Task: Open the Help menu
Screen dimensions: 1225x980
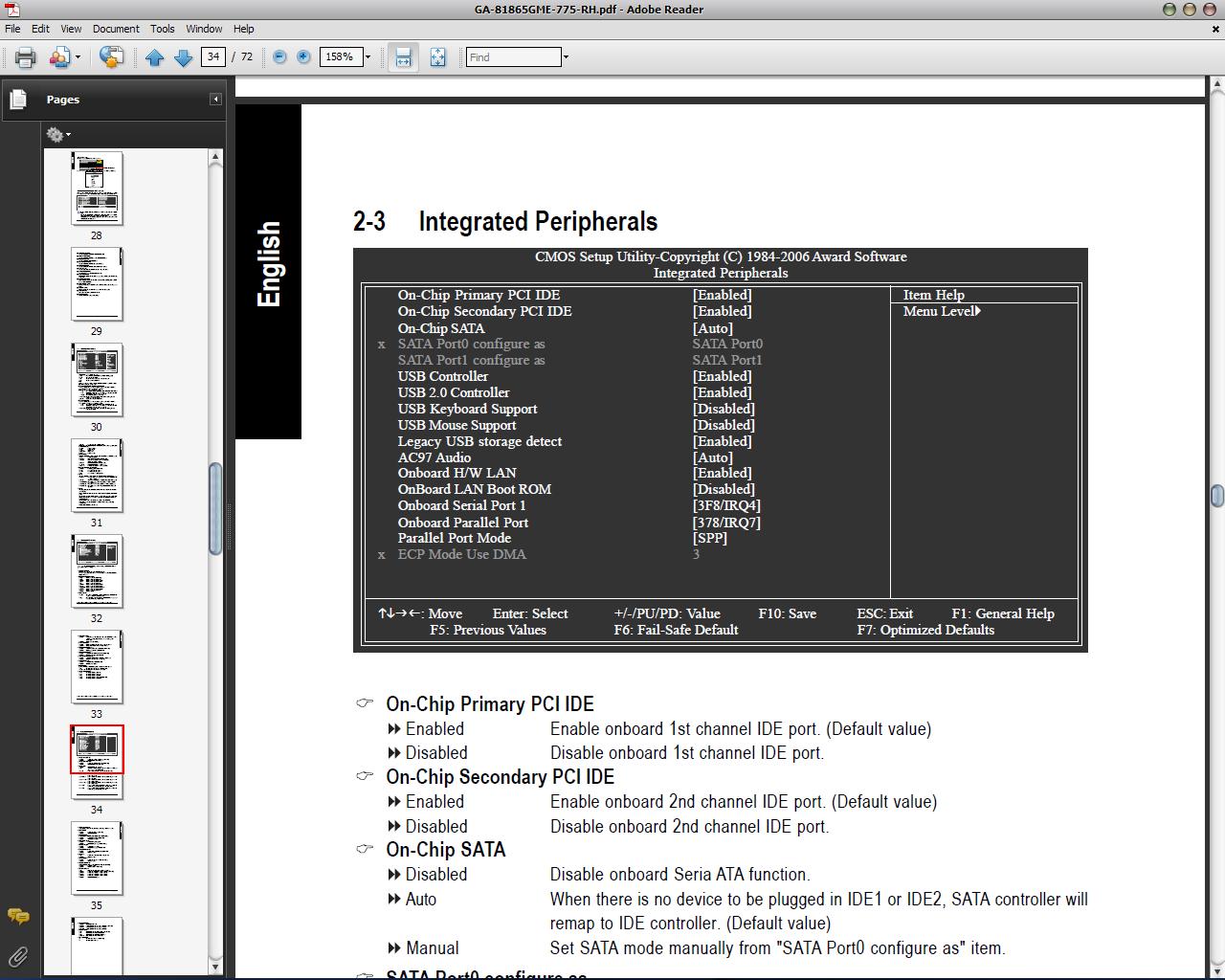Action: coord(244,29)
